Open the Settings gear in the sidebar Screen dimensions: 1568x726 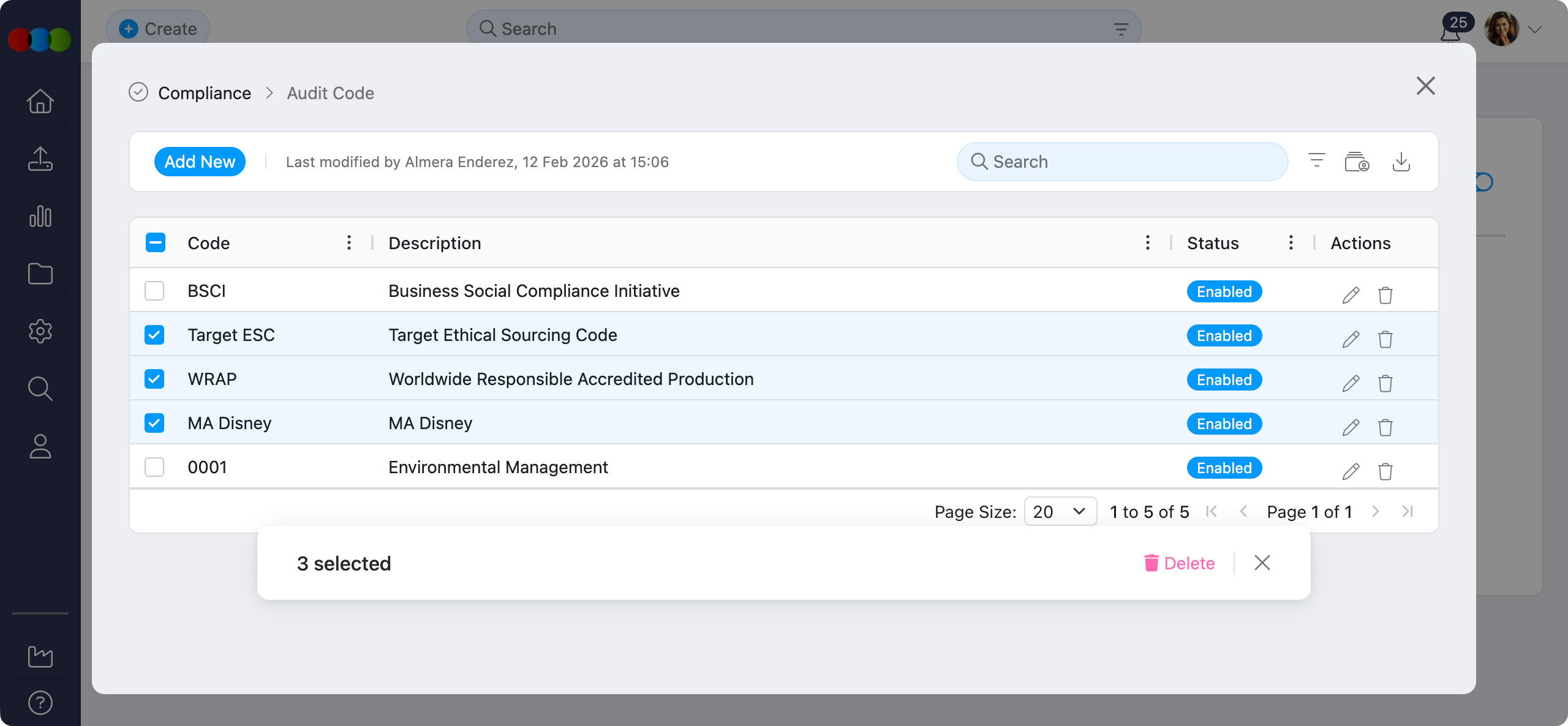pos(40,331)
